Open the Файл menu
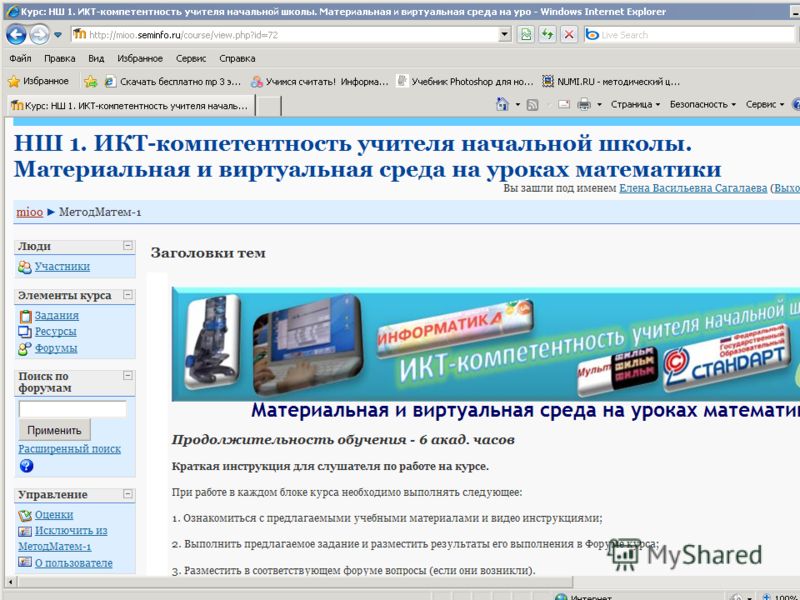 tap(20, 59)
